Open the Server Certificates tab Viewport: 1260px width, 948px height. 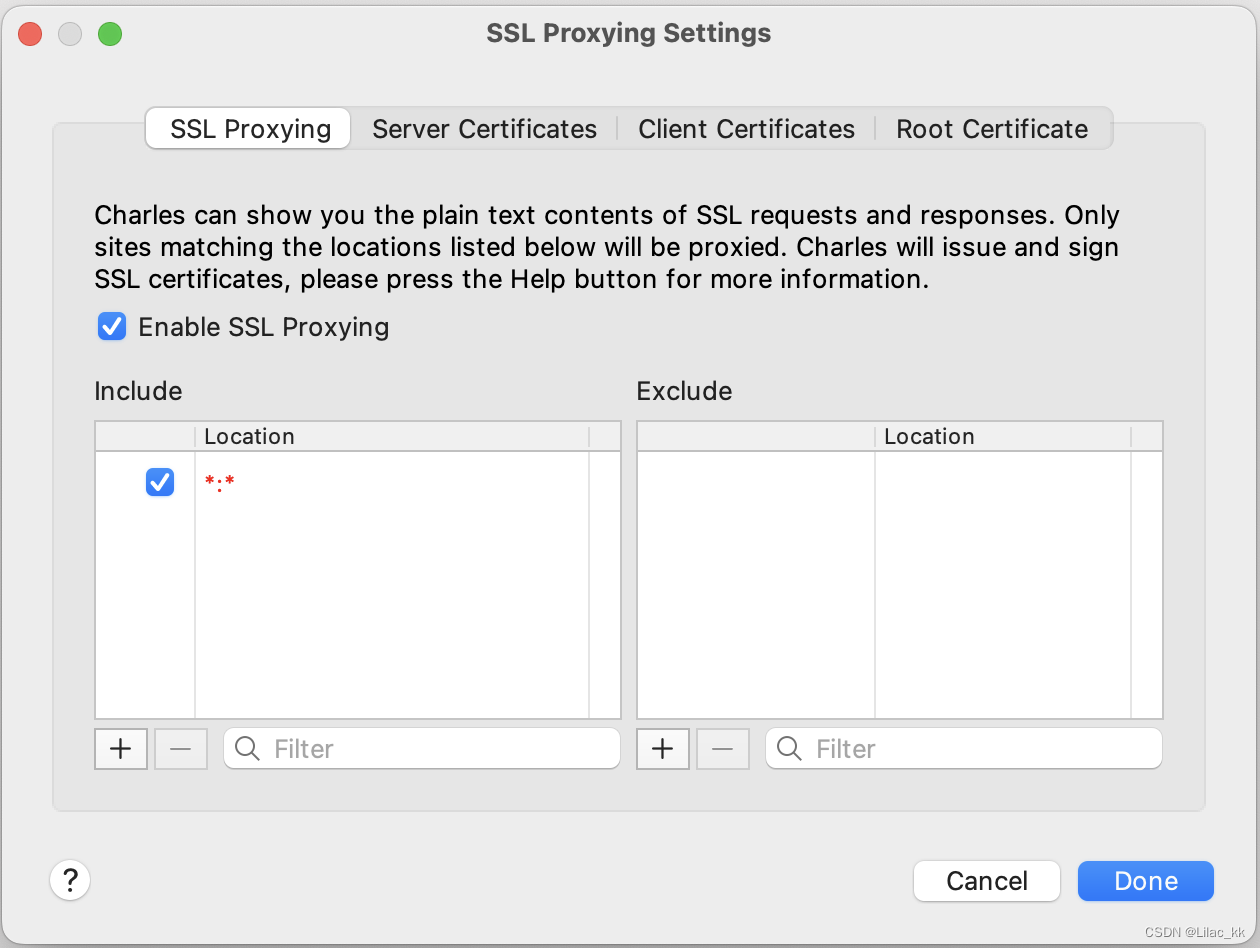tap(484, 129)
